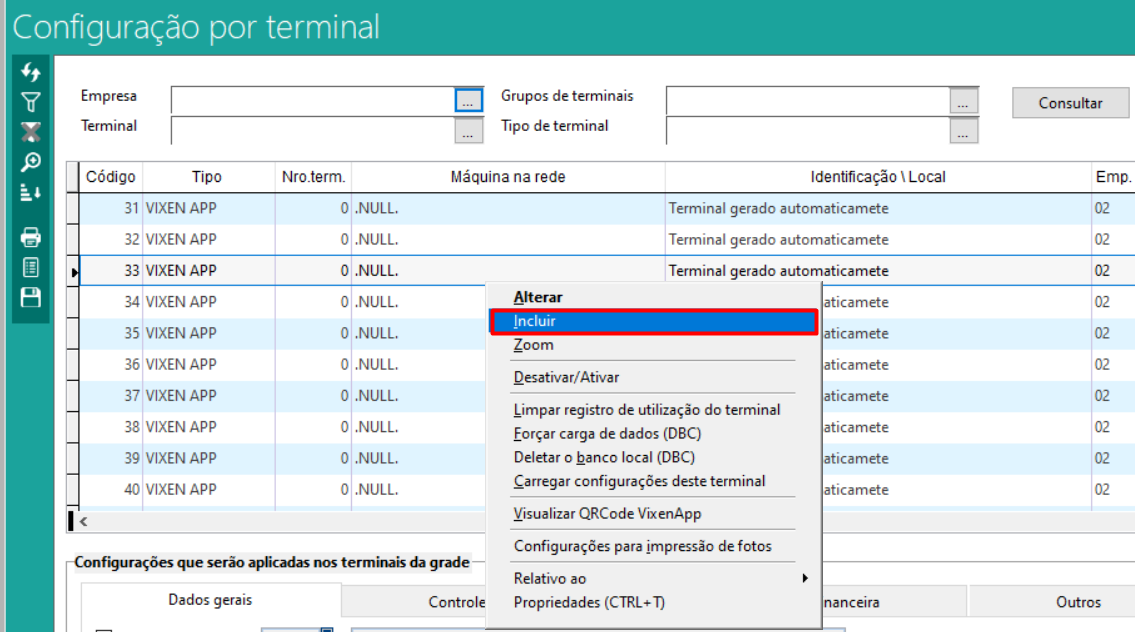Print the terminal list with printer icon

coord(31,237)
